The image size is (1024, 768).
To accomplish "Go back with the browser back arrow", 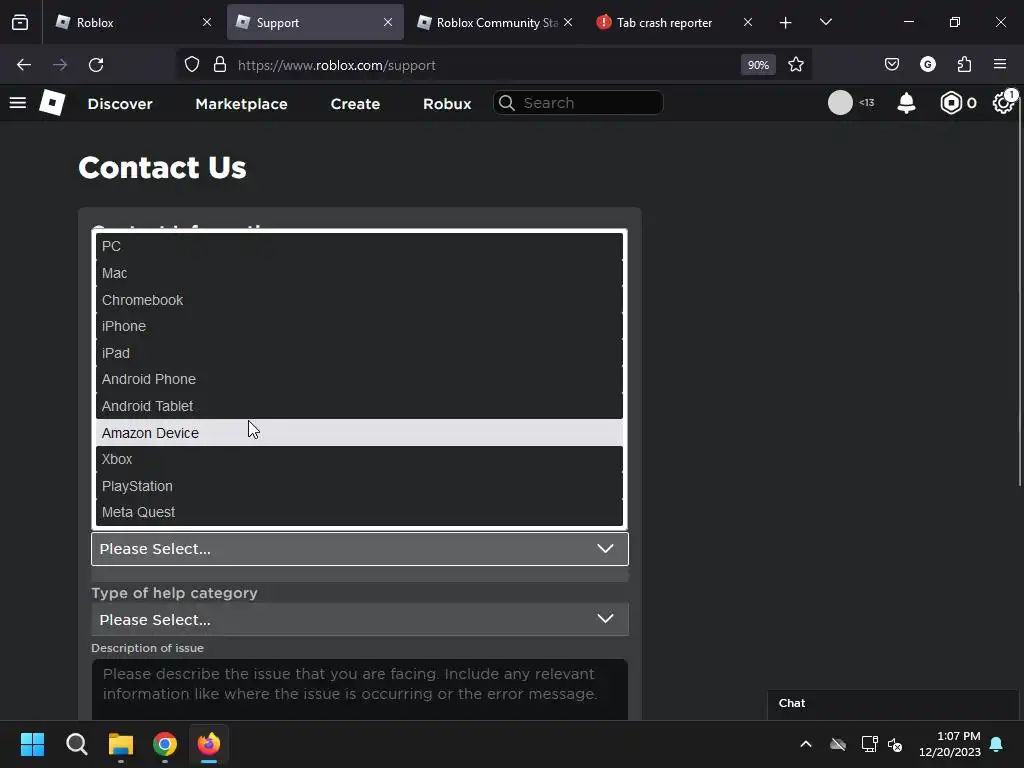I will tap(24, 65).
